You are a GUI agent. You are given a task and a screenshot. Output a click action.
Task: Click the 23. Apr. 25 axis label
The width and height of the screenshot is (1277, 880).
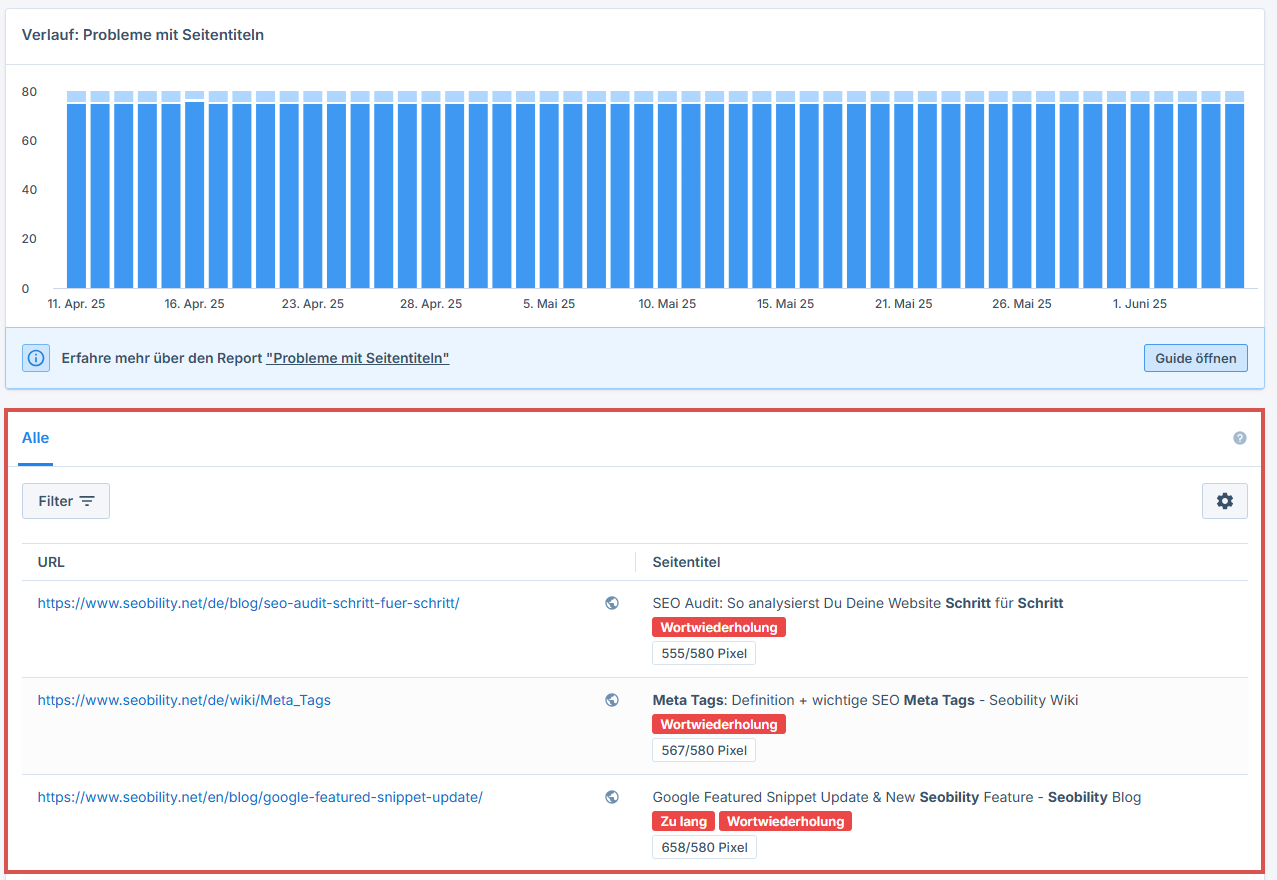(x=313, y=303)
